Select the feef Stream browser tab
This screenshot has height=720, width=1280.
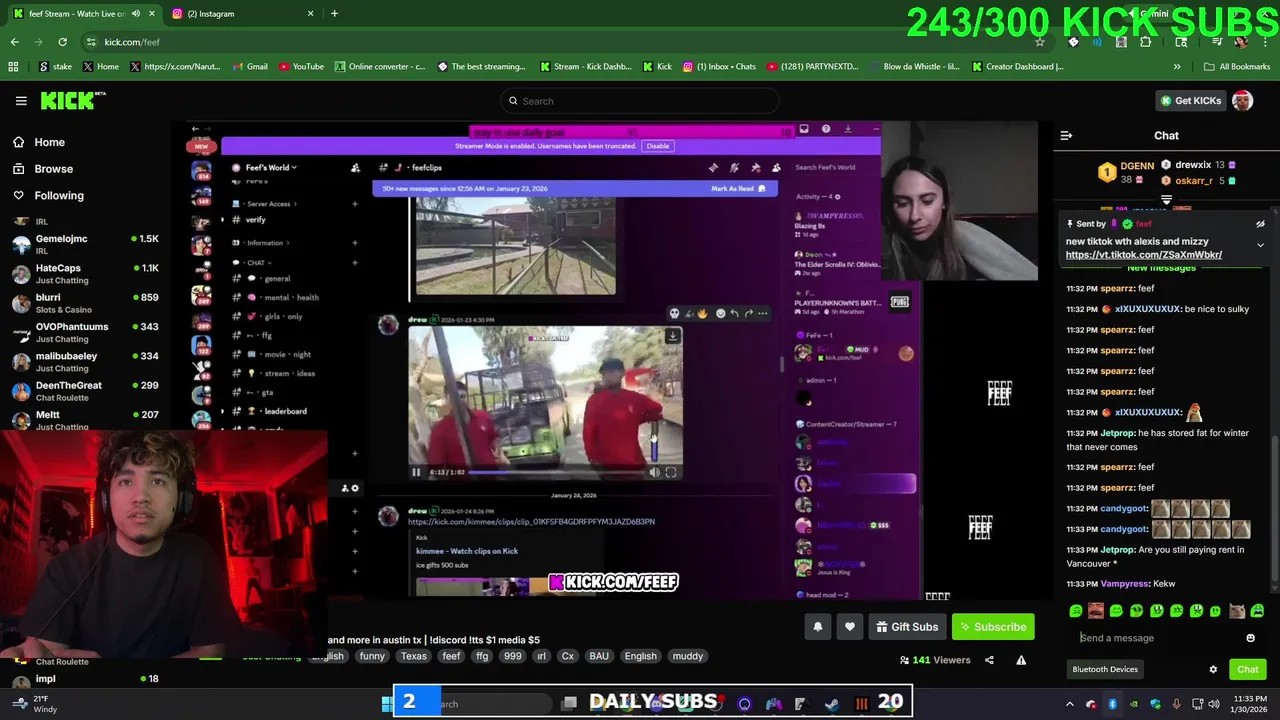tap(84, 14)
